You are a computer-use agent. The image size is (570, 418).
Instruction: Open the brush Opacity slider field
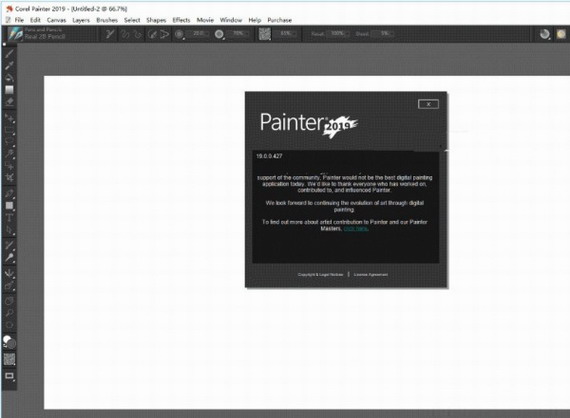pyautogui.click(x=238, y=33)
